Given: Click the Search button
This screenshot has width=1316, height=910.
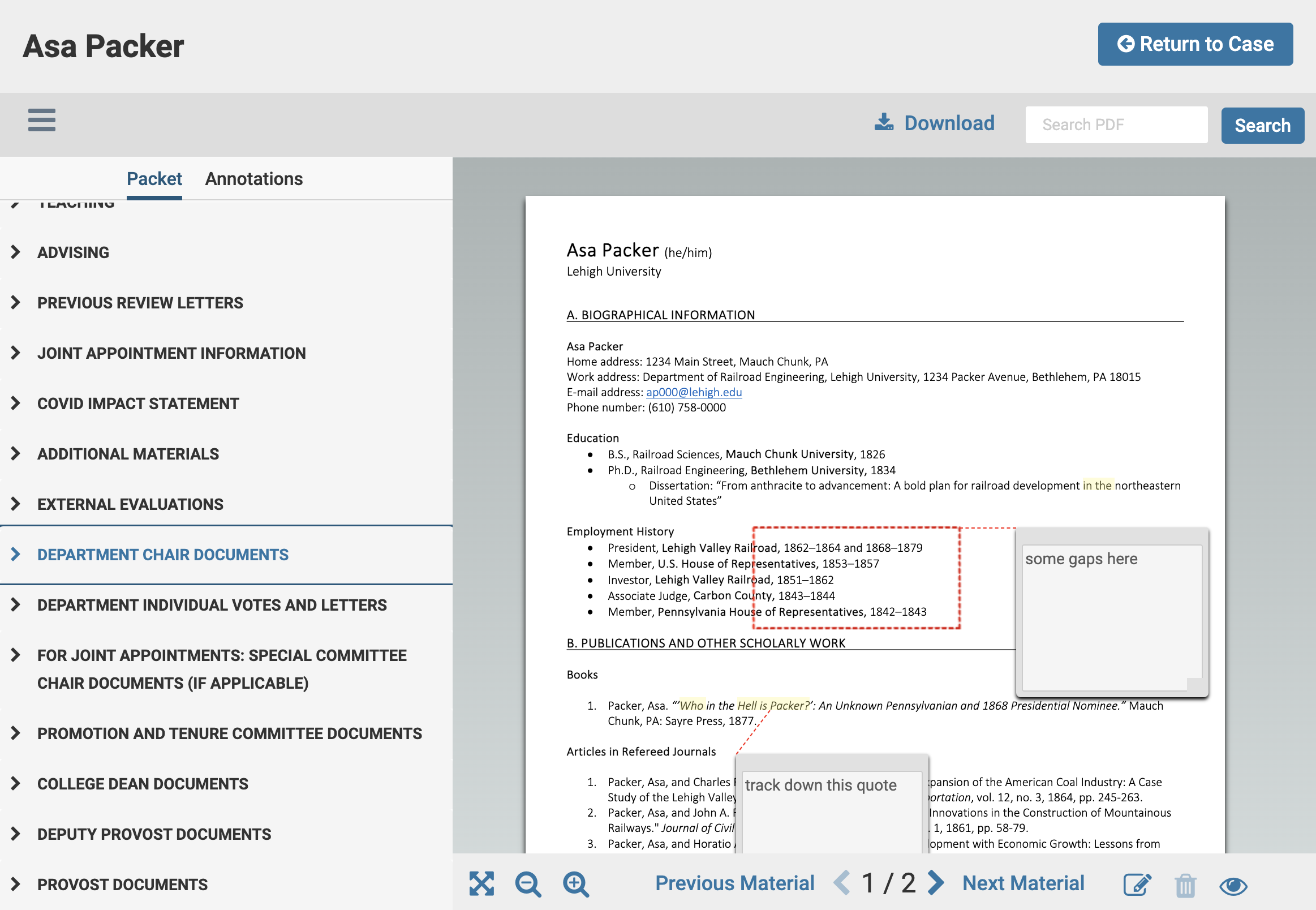Looking at the screenshot, I should [1262, 126].
